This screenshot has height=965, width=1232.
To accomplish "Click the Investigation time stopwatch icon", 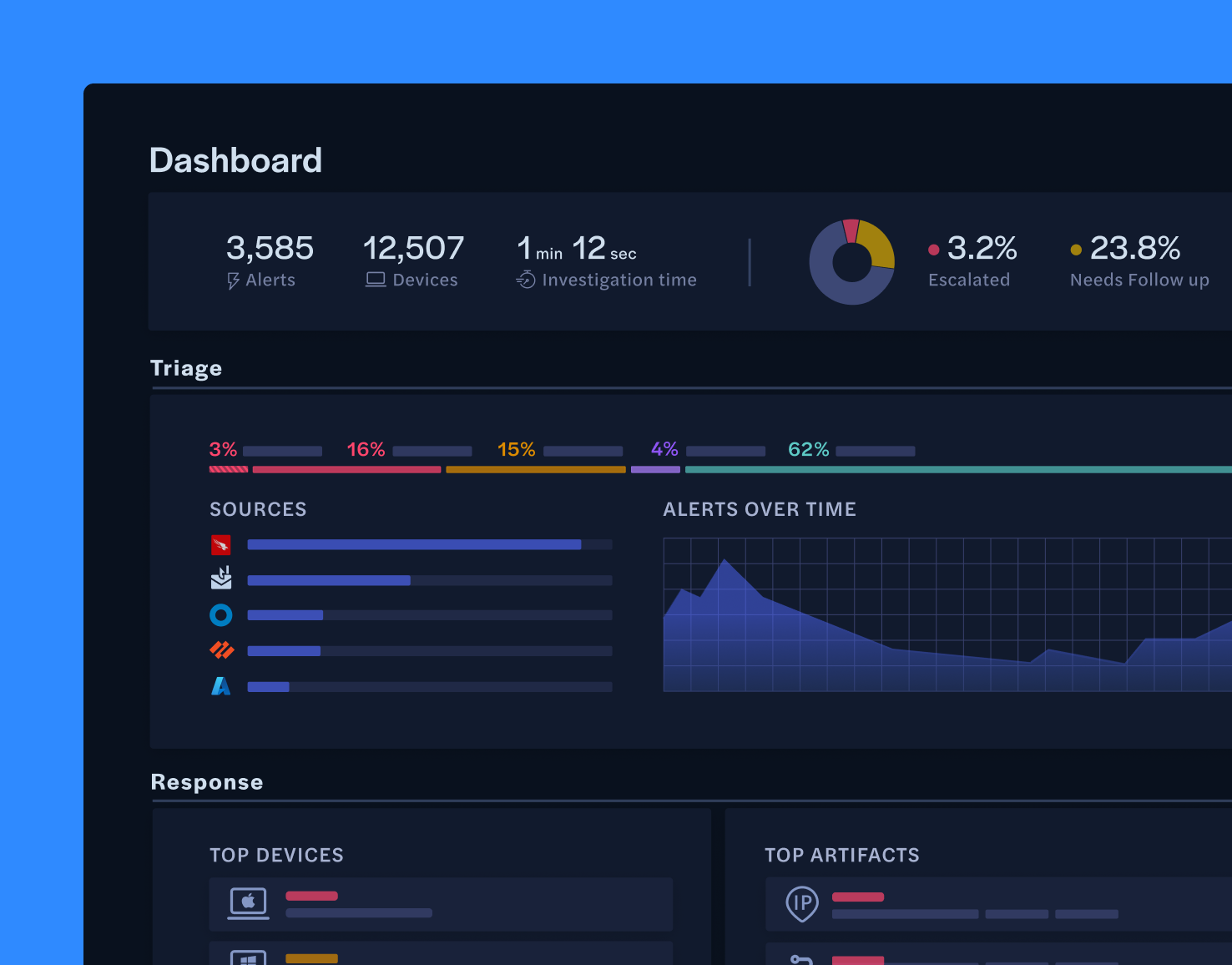I will 526,280.
